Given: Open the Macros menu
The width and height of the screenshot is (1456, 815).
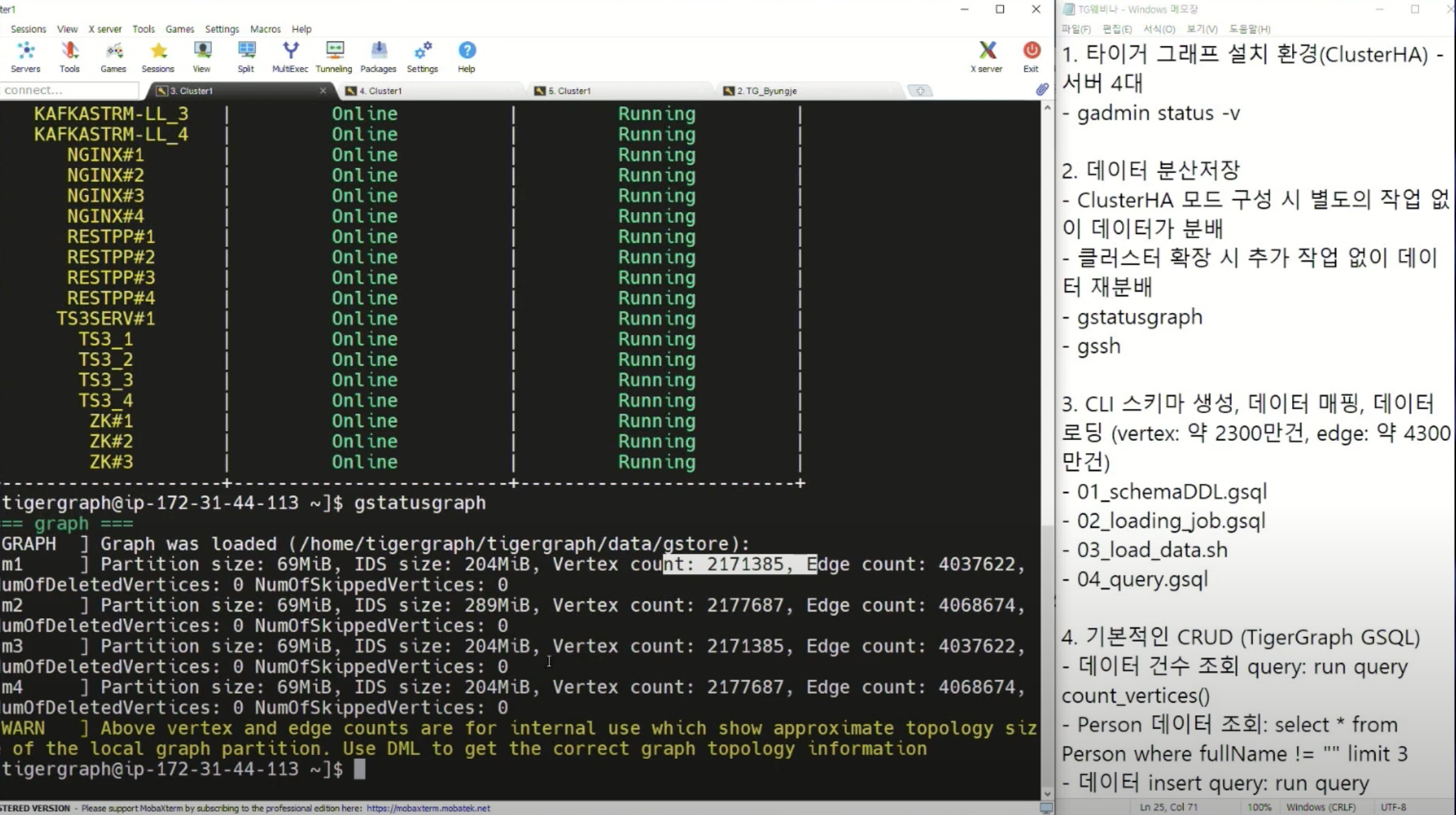Looking at the screenshot, I should (x=265, y=29).
